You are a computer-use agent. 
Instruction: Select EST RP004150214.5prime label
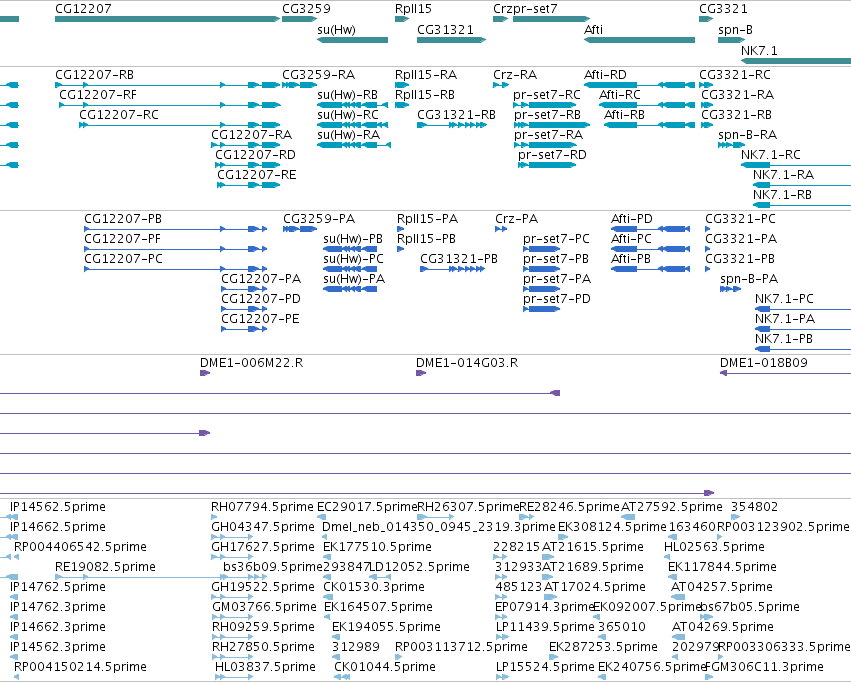pyautogui.click(x=80, y=667)
